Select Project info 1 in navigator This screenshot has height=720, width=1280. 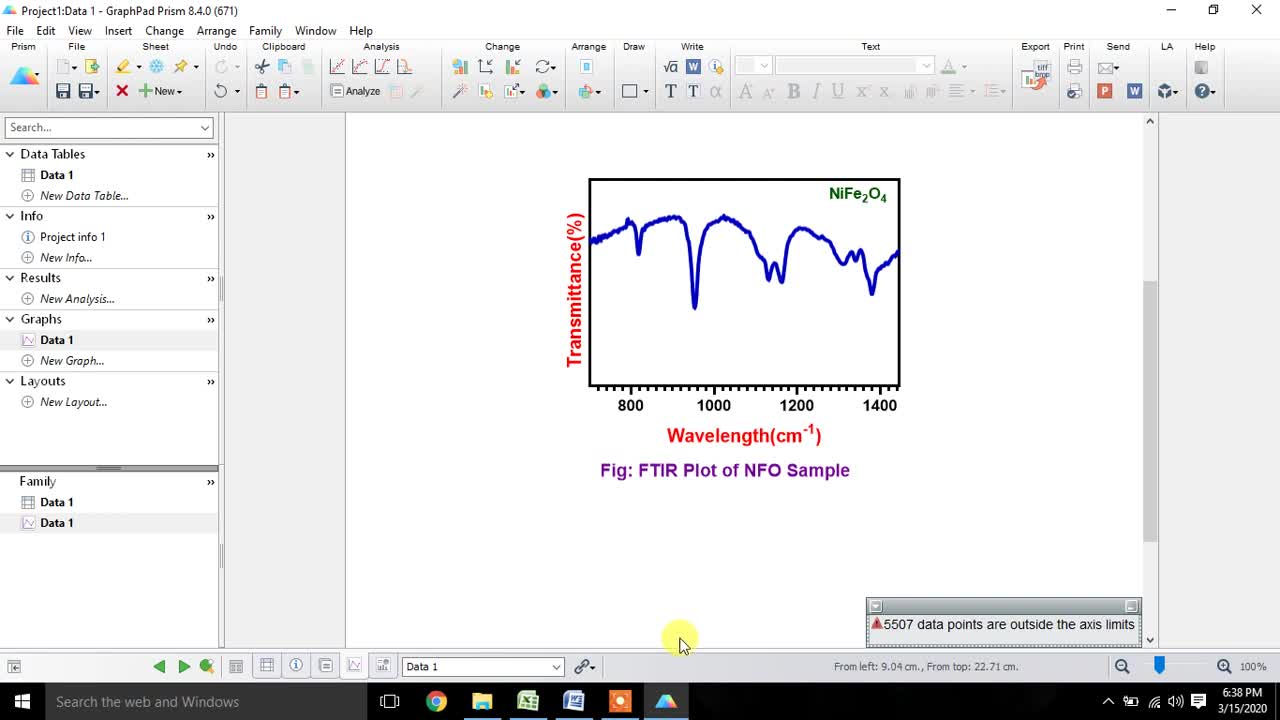(72, 237)
